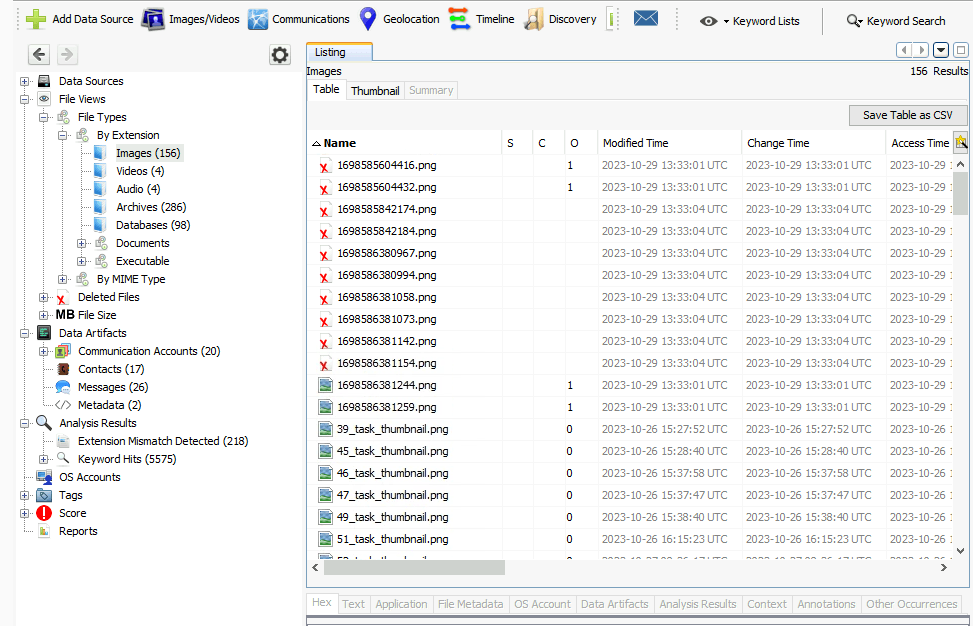This screenshot has width=973, height=626.
Task: Expand the By MIME Type node
Action: click(x=63, y=279)
